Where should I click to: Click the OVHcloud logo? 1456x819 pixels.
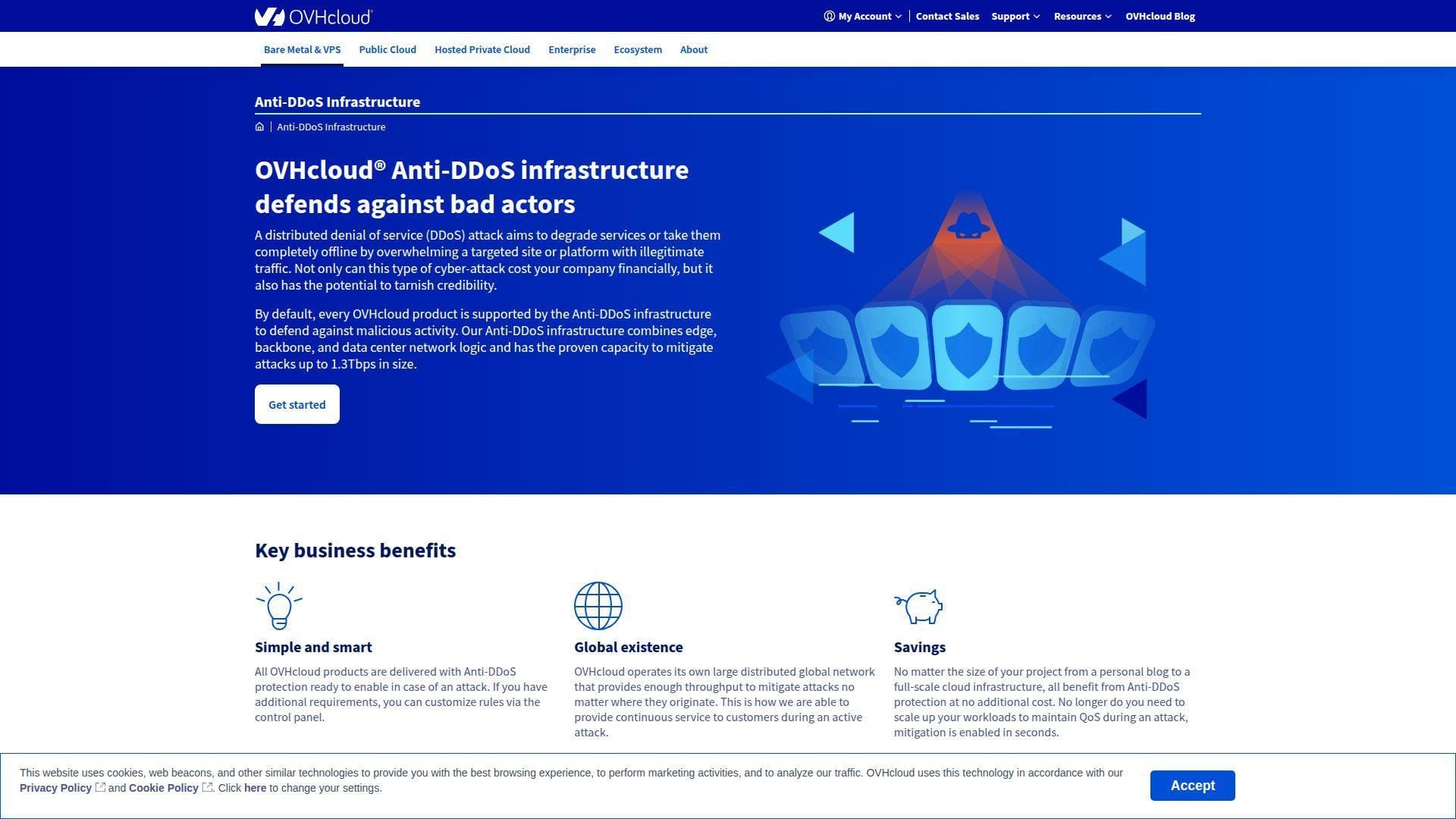pyautogui.click(x=313, y=16)
